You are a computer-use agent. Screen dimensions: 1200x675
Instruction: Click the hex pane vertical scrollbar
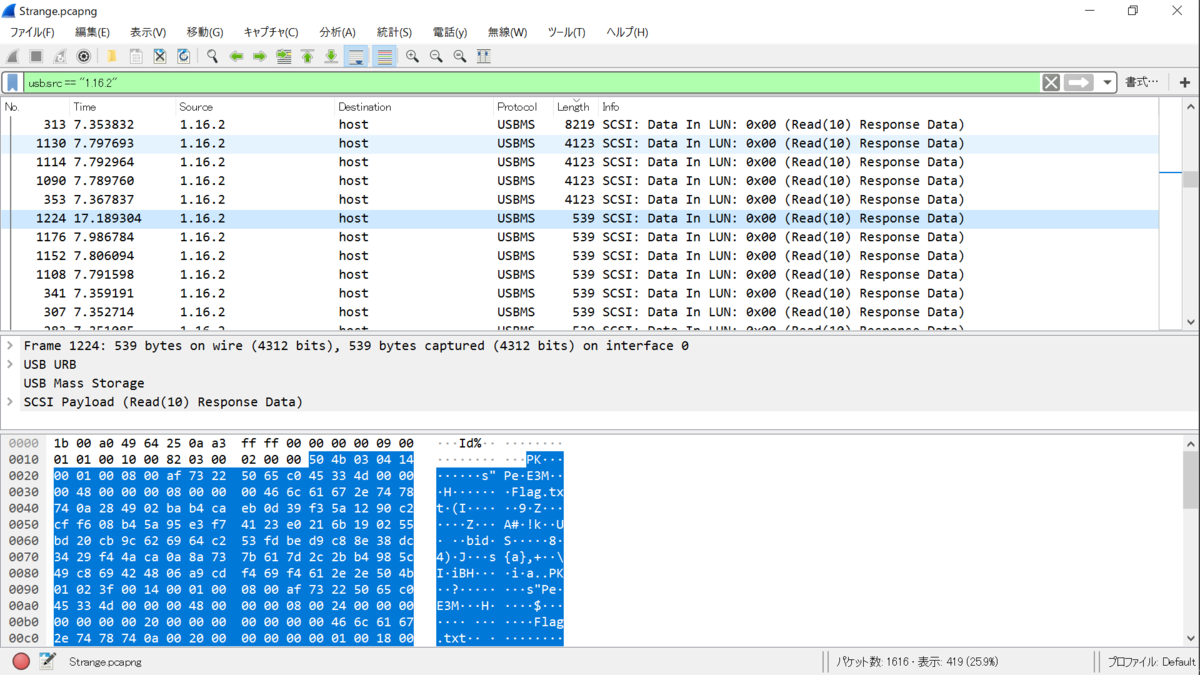1190,540
